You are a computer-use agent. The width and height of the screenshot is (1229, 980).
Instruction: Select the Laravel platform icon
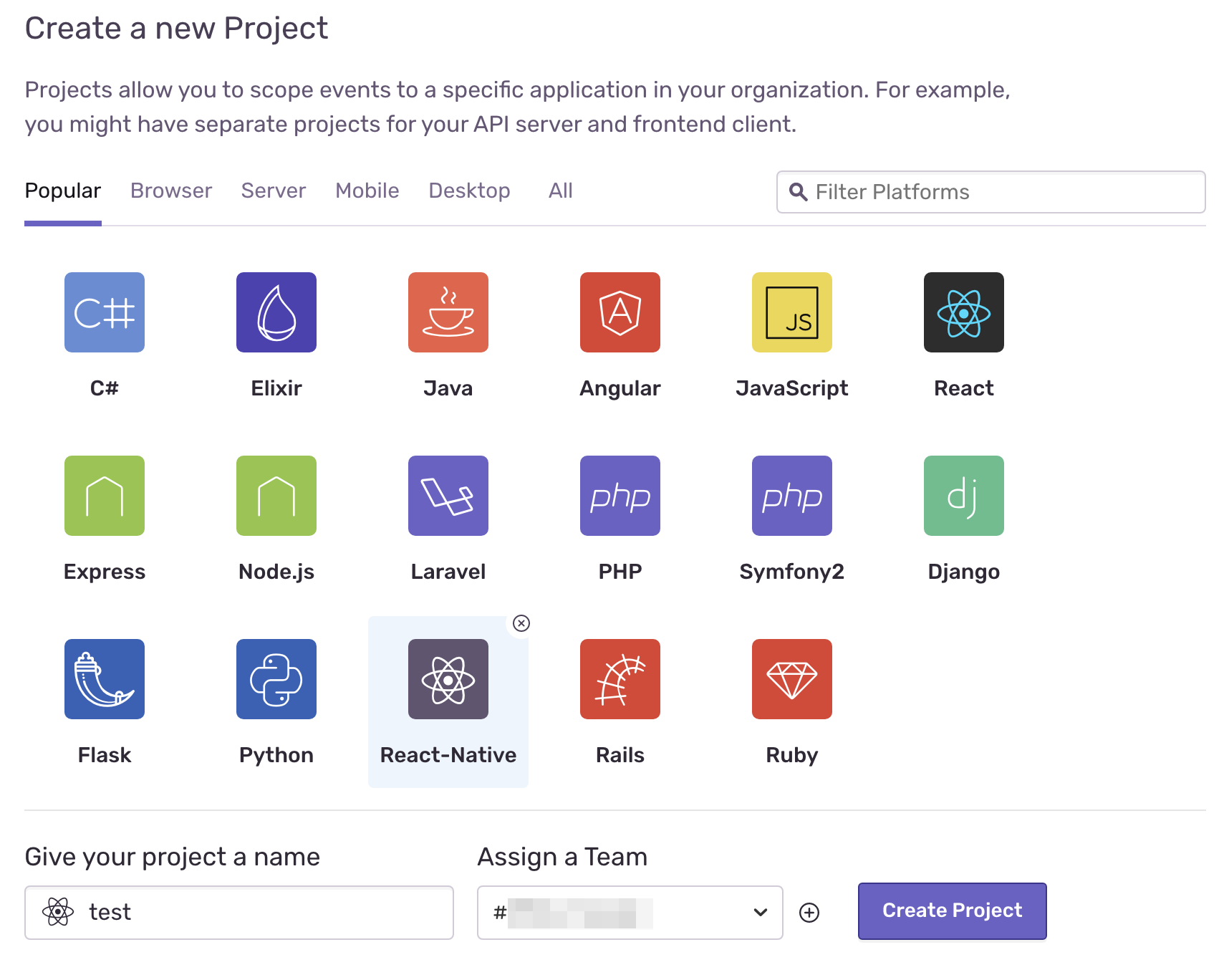point(448,496)
